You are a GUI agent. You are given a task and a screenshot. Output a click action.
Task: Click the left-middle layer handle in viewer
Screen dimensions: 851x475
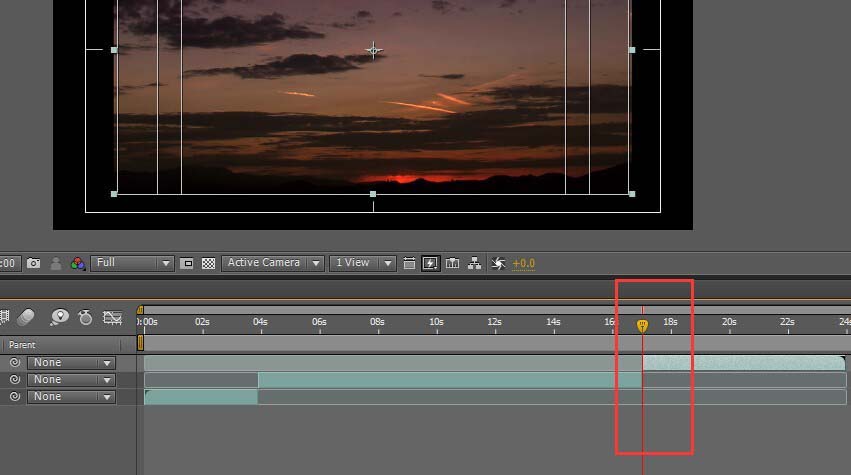(114, 50)
